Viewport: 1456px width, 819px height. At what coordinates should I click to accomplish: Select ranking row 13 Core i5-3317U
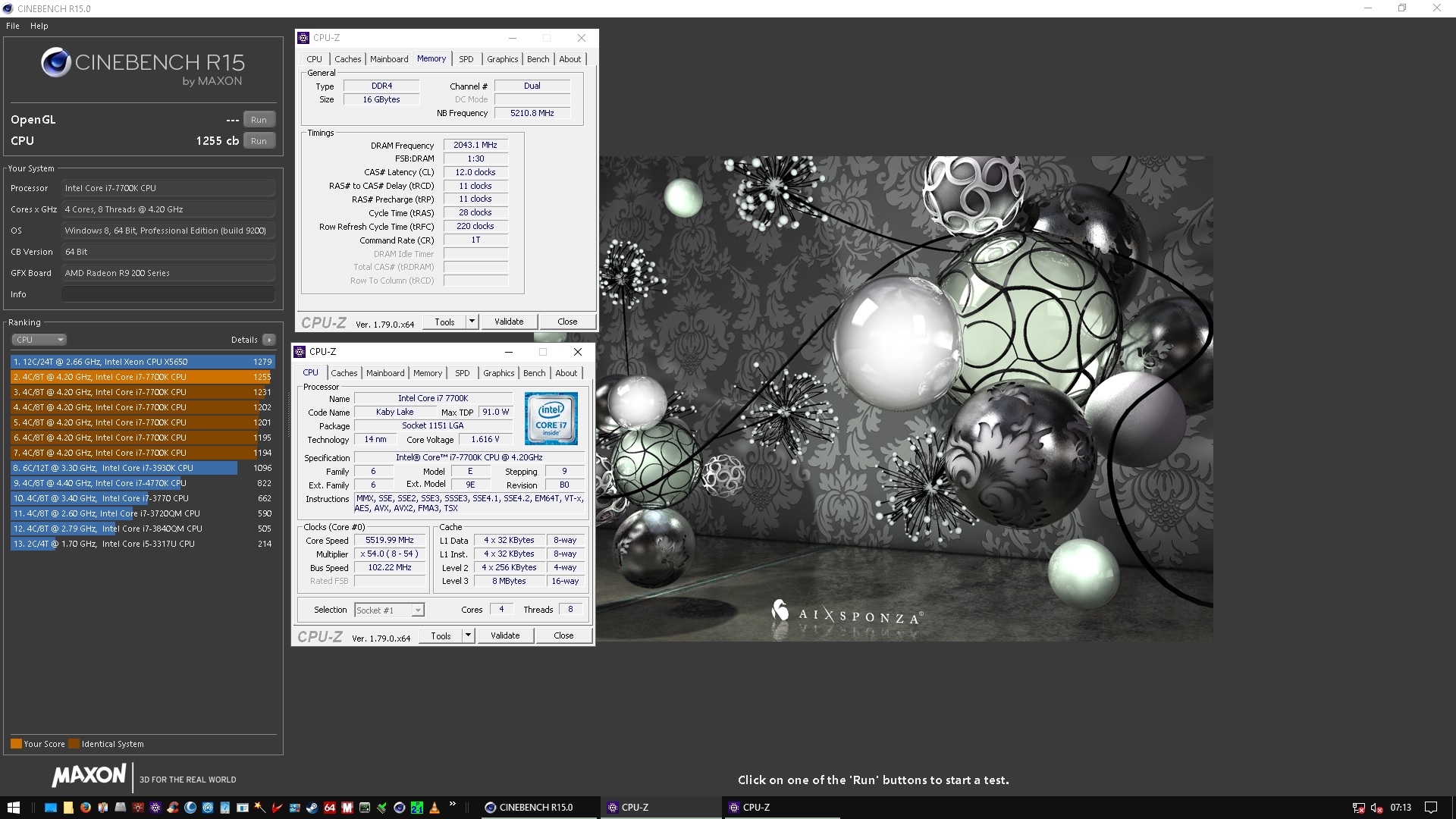coord(143,544)
